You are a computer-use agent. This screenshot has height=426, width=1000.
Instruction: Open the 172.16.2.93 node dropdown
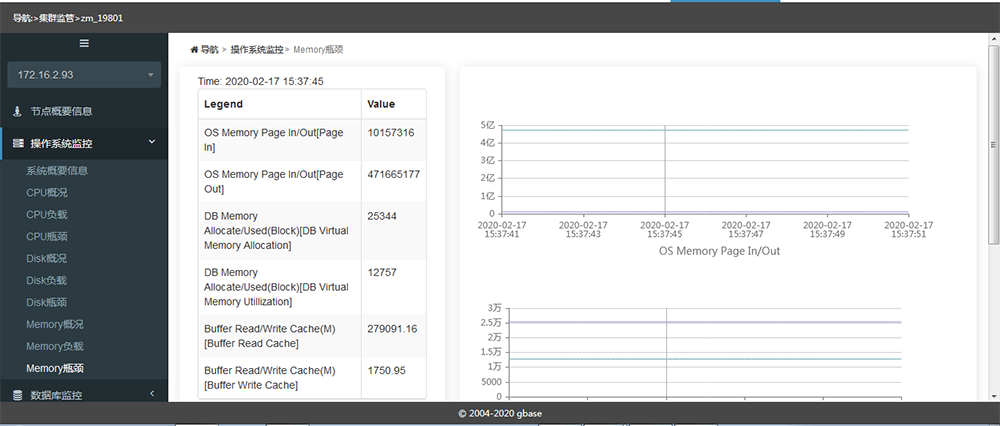coord(84,75)
